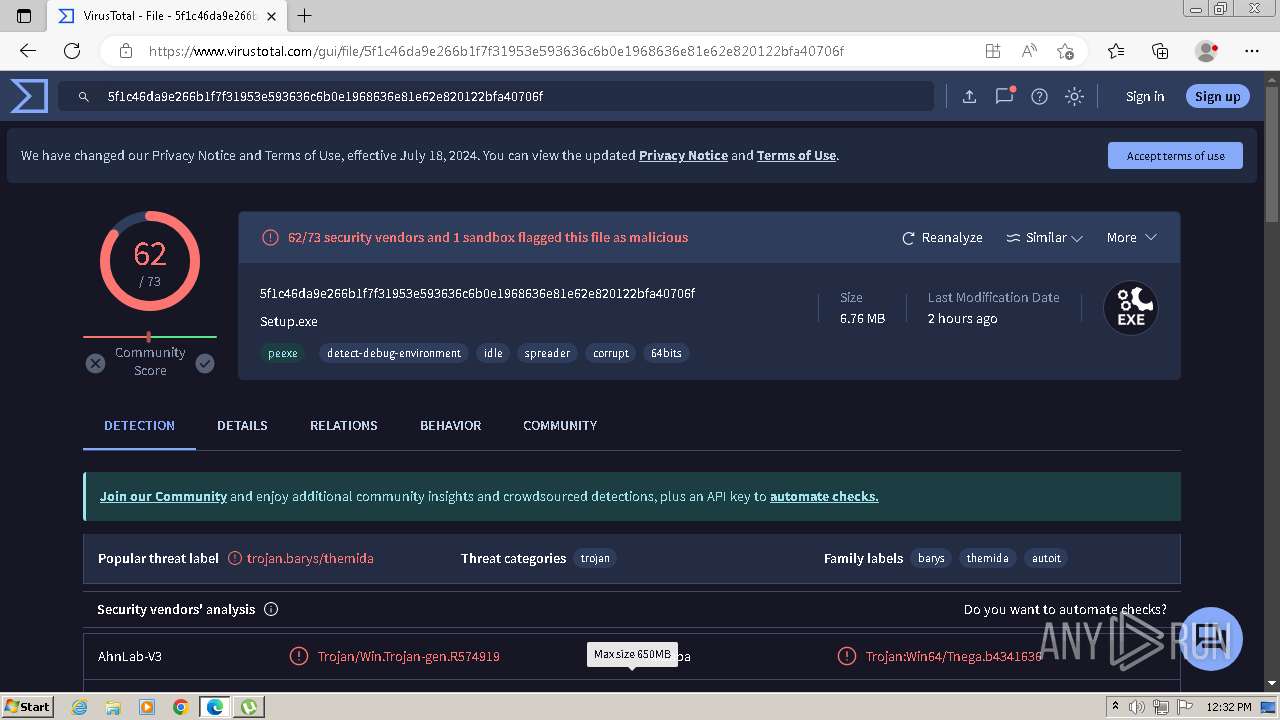The image size is (1280, 720).
Task: Toggle the light/dark theme icon
Action: click(x=1075, y=96)
